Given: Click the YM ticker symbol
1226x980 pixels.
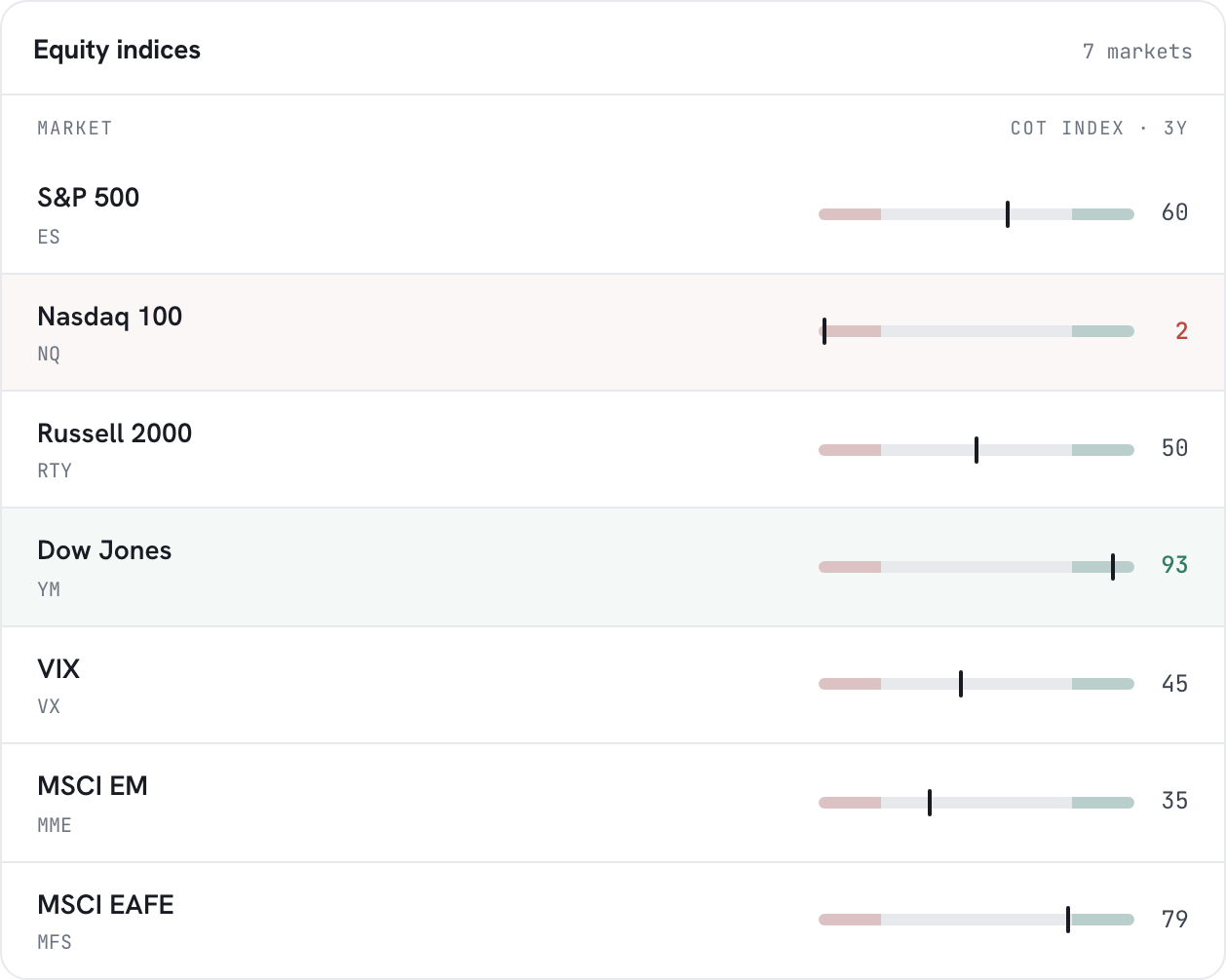Looking at the screenshot, I should click(49, 589).
